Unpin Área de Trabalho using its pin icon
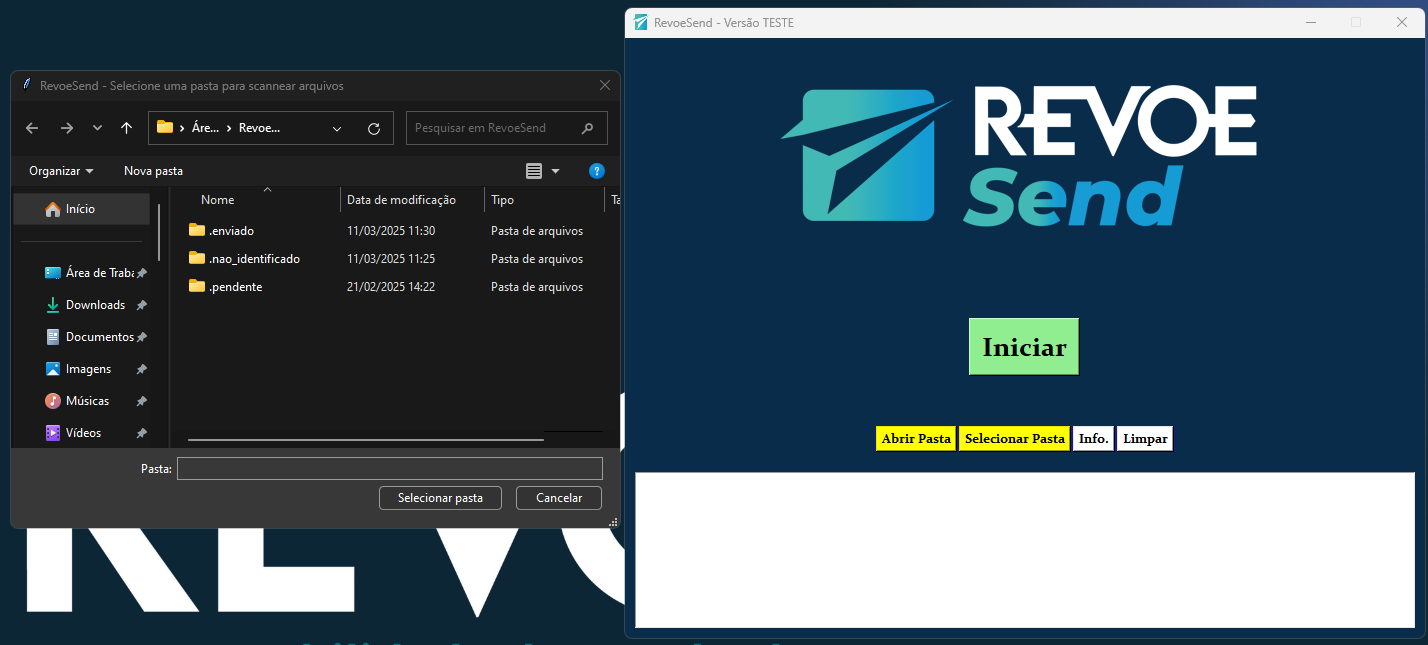The height and width of the screenshot is (645, 1428). [x=142, y=273]
